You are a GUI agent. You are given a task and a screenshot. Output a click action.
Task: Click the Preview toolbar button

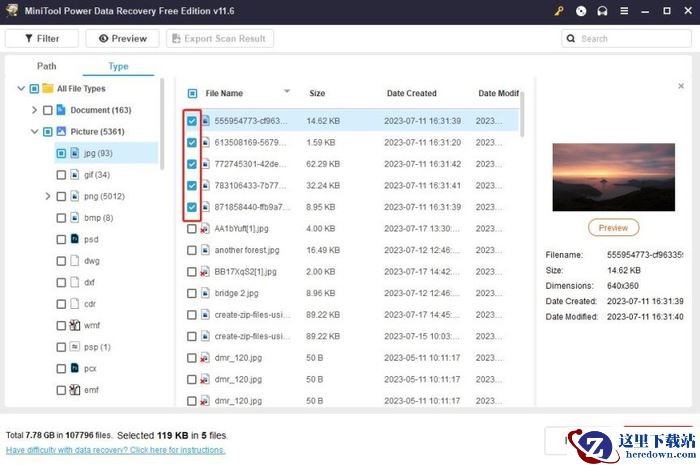pyautogui.click(x=122, y=38)
